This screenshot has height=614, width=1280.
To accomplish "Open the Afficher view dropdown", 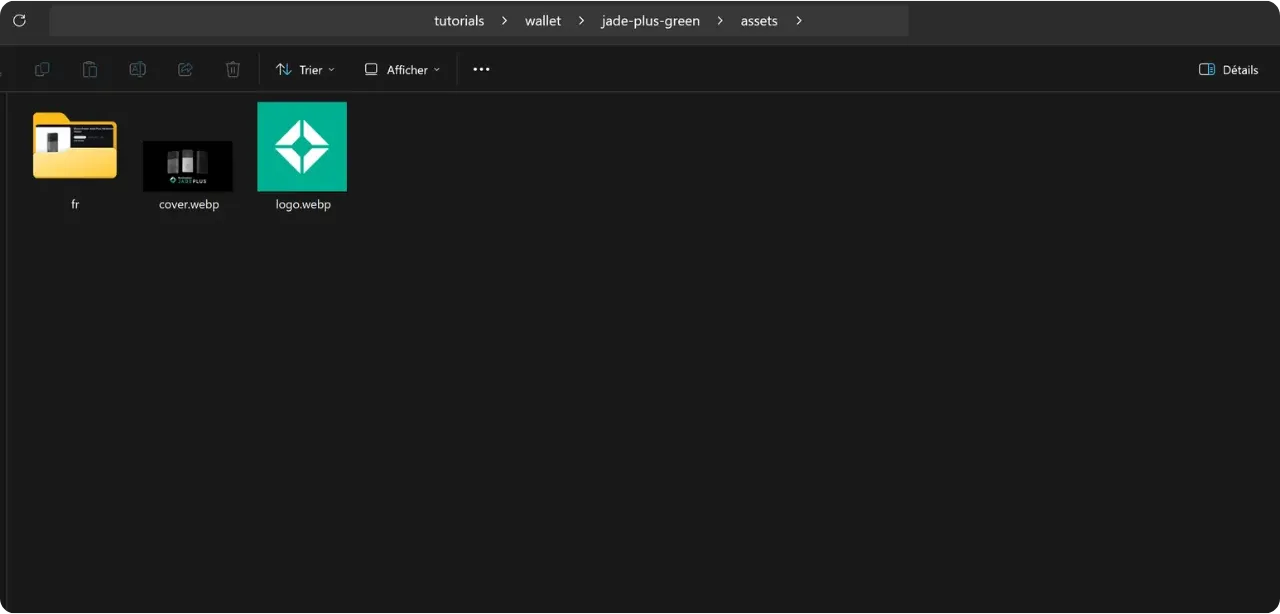I will pos(402,70).
